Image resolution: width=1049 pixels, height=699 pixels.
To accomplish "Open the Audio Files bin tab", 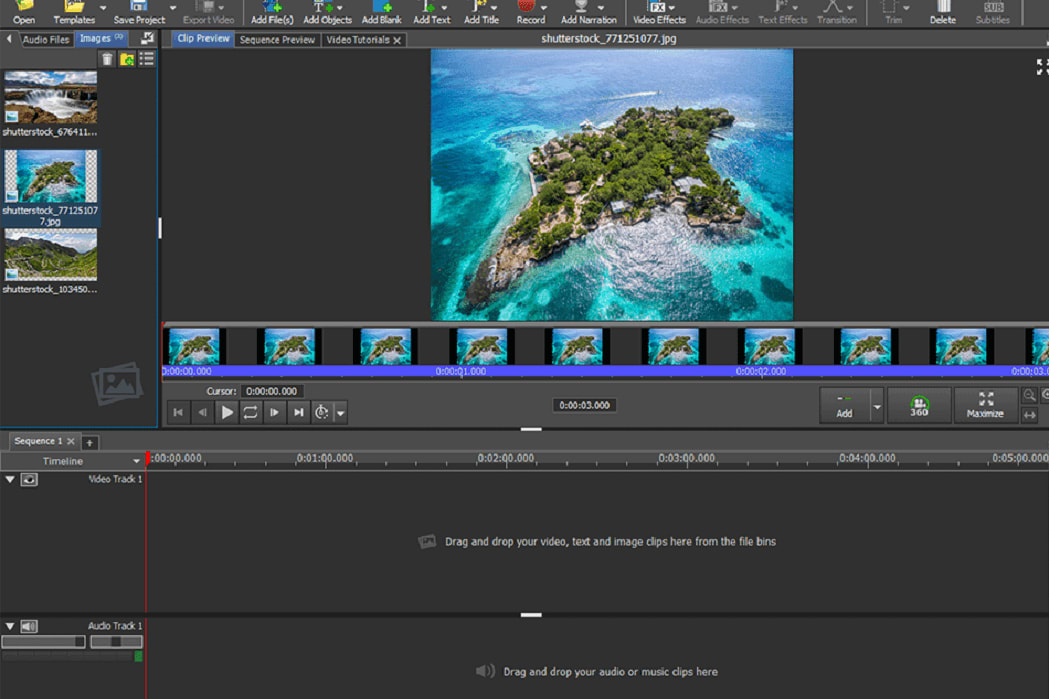I will click(x=45, y=40).
